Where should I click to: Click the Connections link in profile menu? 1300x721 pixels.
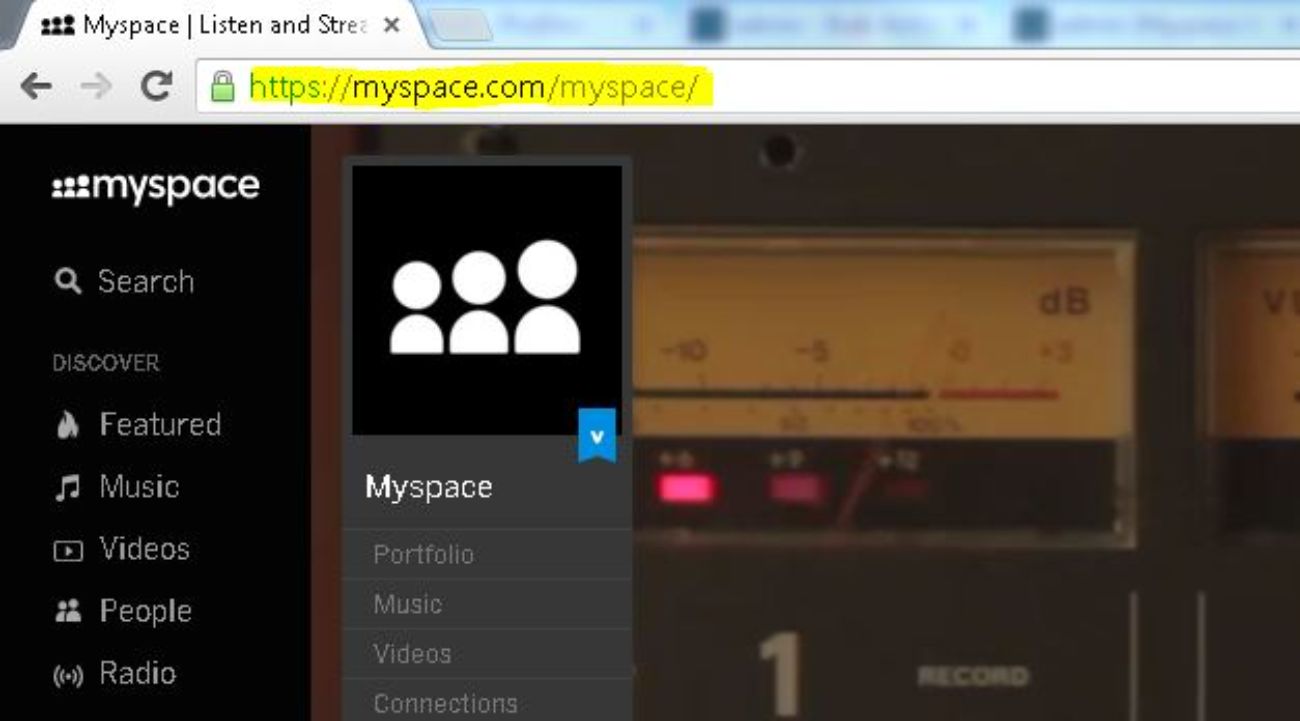[444, 703]
